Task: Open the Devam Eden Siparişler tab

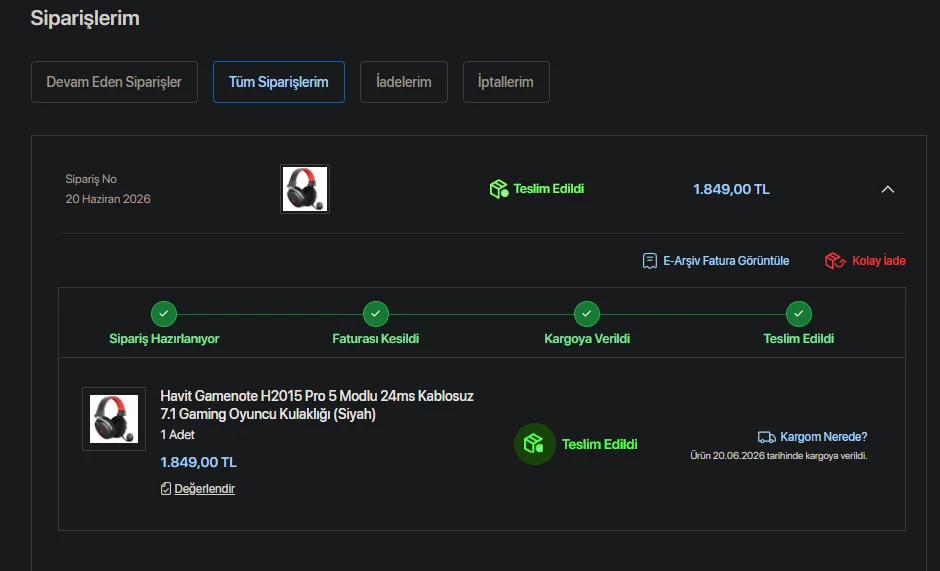Action: pos(114,82)
